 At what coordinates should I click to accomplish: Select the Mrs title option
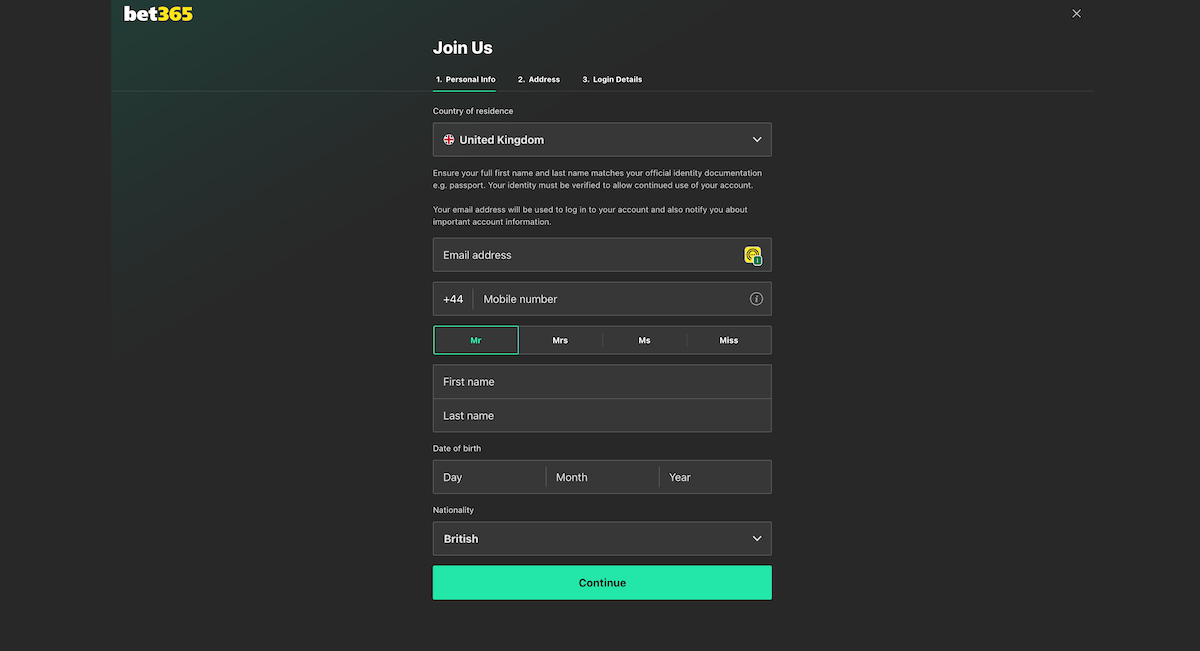click(560, 340)
